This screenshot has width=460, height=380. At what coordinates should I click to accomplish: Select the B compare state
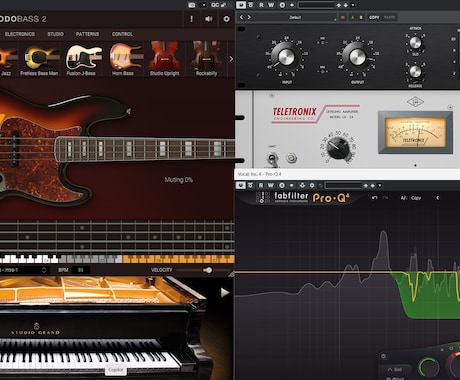(361, 17)
